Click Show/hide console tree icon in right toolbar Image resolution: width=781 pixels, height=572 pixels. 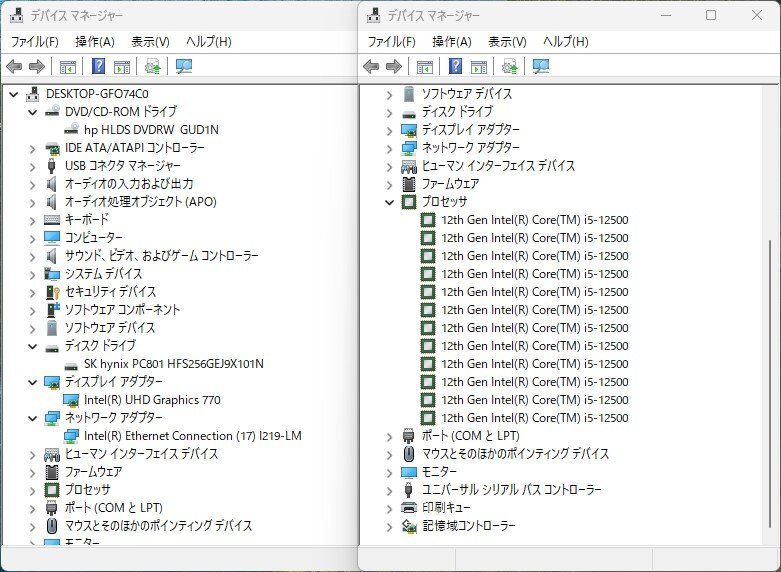tap(425, 66)
